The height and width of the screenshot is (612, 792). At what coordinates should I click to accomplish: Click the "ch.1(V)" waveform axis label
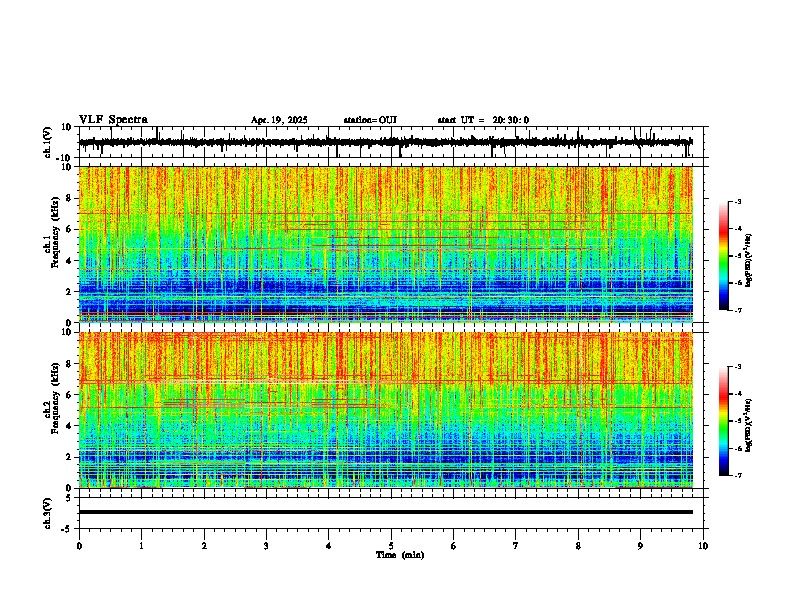[x=48, y=142]
